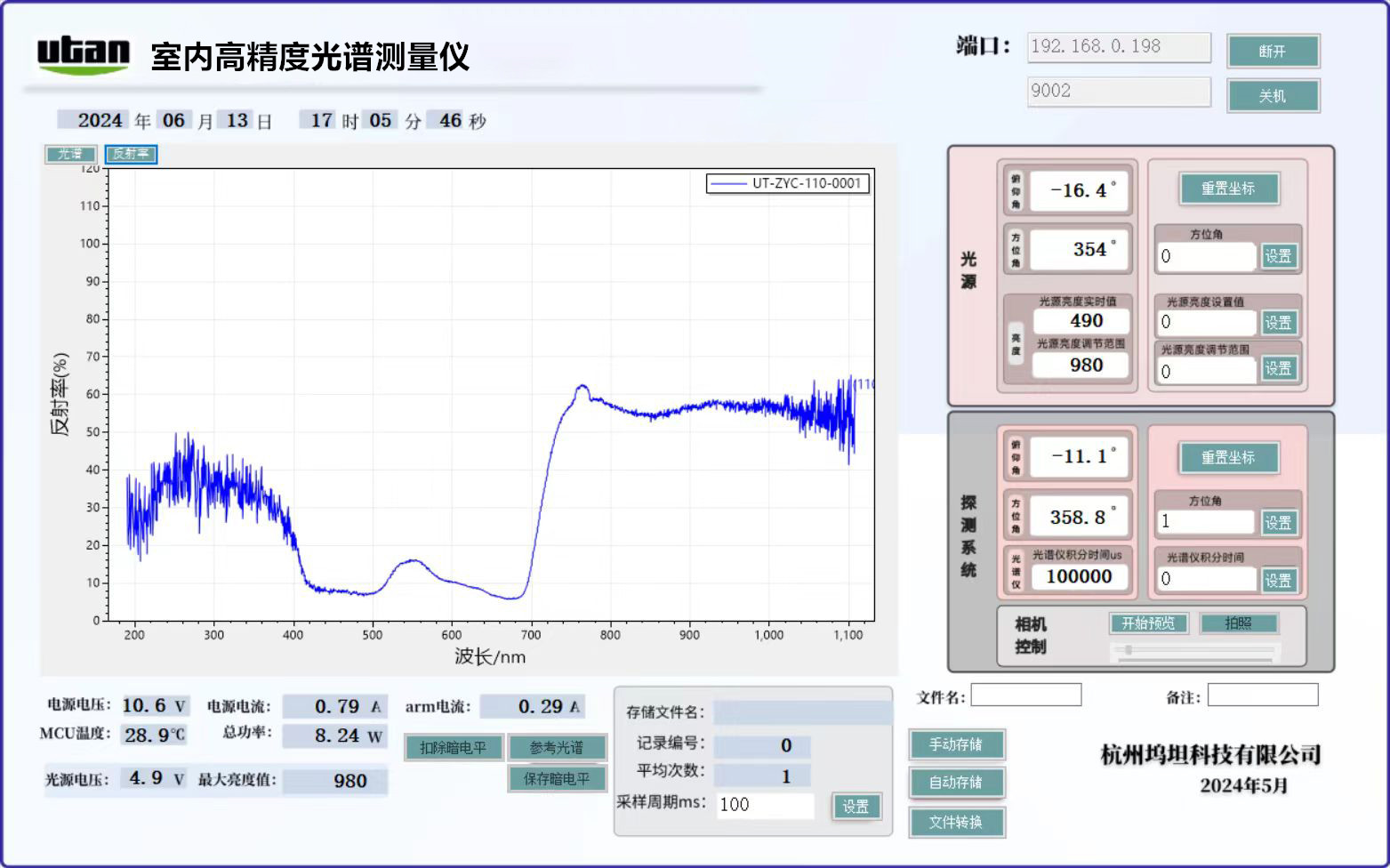
Task: Enable 参考光谱 reference spectrum
Action: click(558, 747)
